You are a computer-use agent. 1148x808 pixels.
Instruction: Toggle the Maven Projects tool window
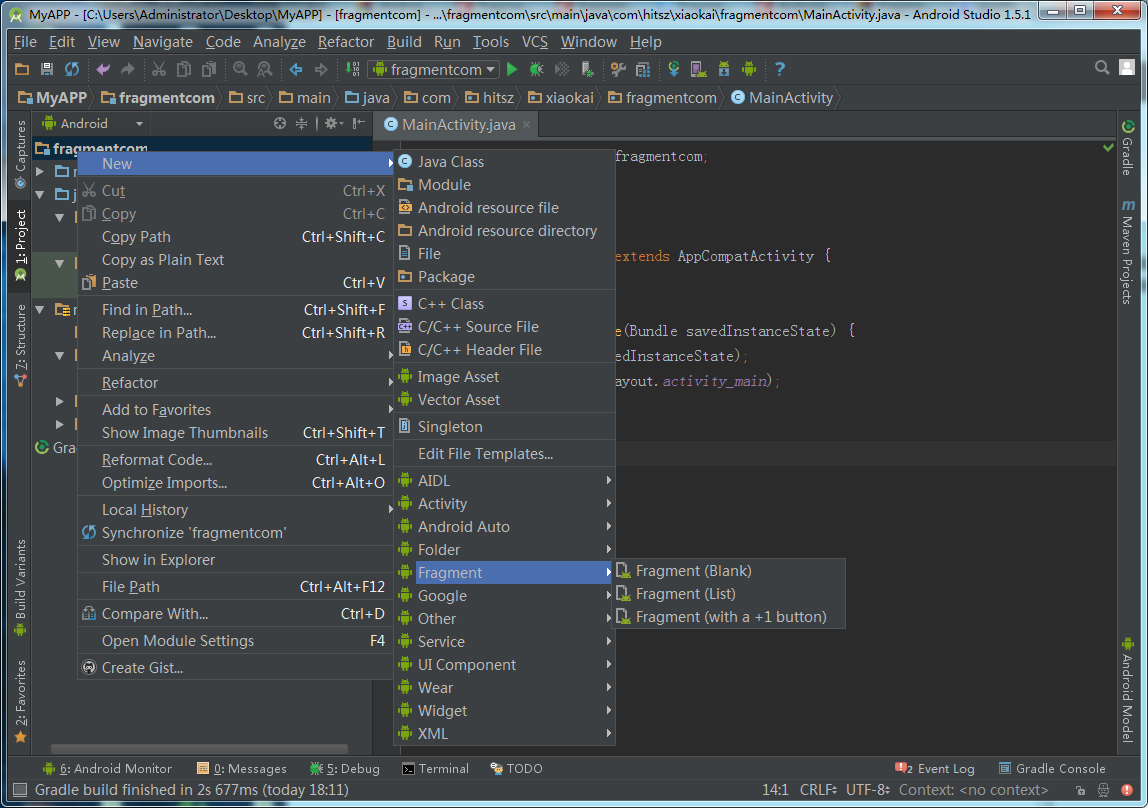click(1128, 251)
